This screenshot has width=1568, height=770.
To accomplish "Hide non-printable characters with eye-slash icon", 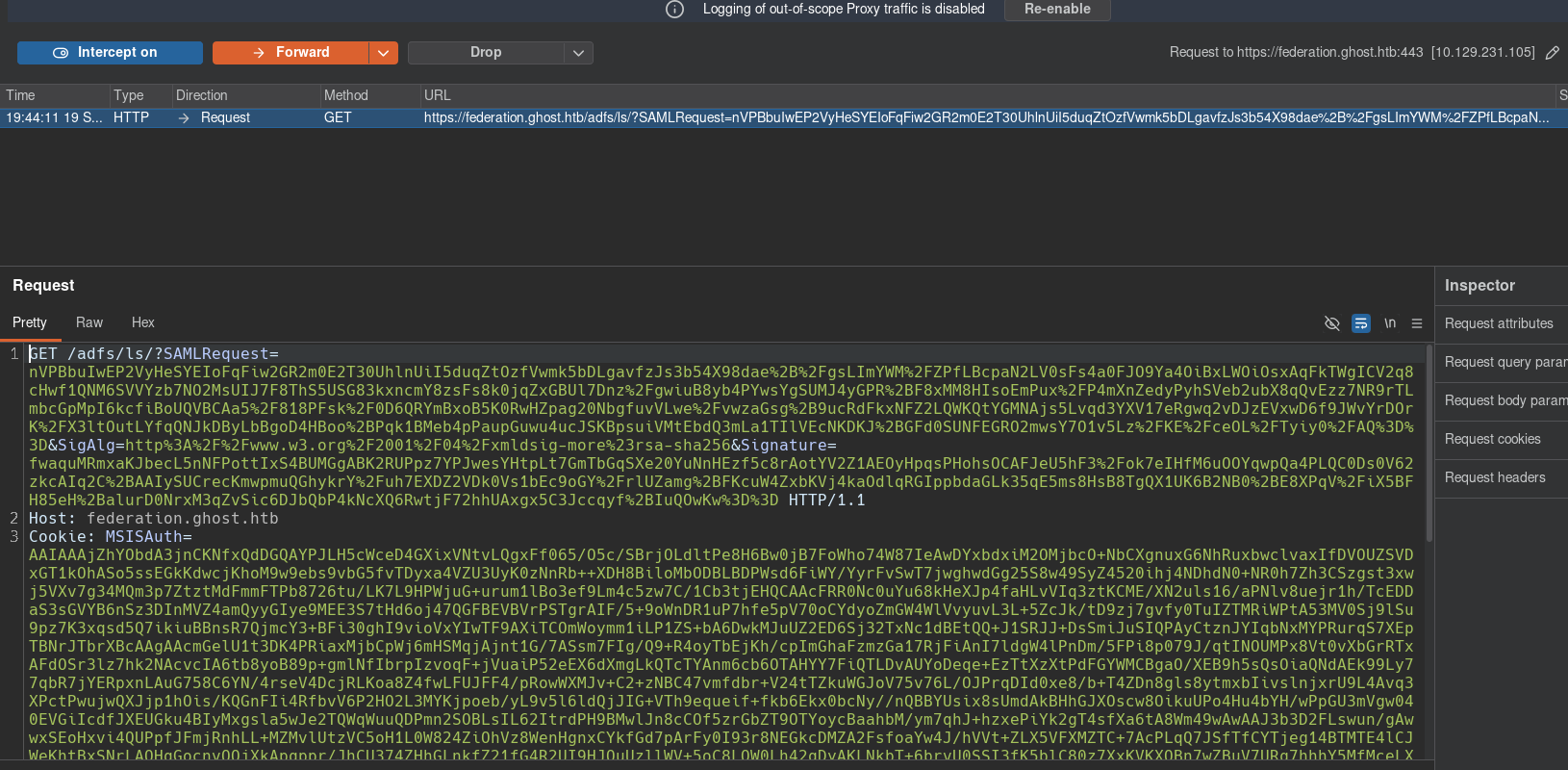I will [1332, 323].
